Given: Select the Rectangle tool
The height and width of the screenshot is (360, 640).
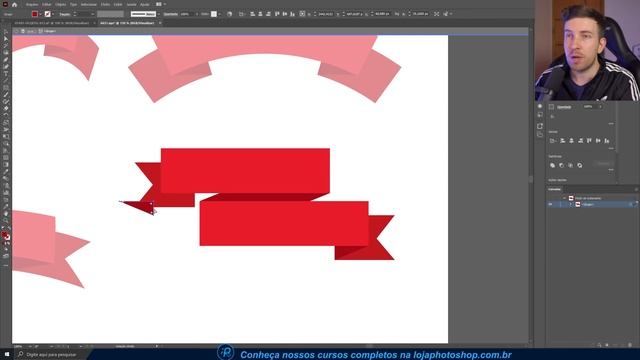Looking at the screenshot, I should click(6, 87).
